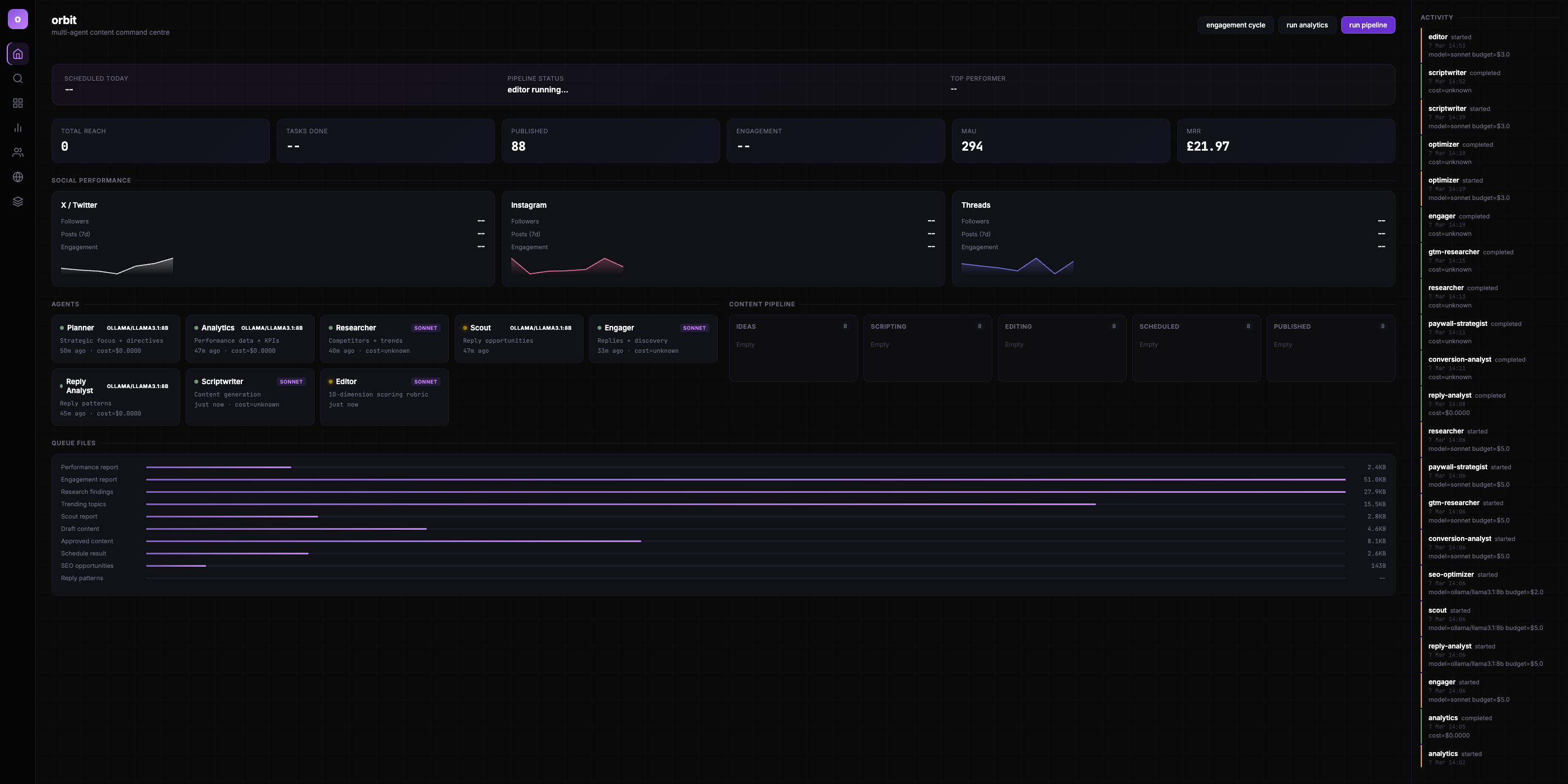Viewport: 1568px width, 784px height.
Task: Open the home dashboard icon
Action: point(18,54)
